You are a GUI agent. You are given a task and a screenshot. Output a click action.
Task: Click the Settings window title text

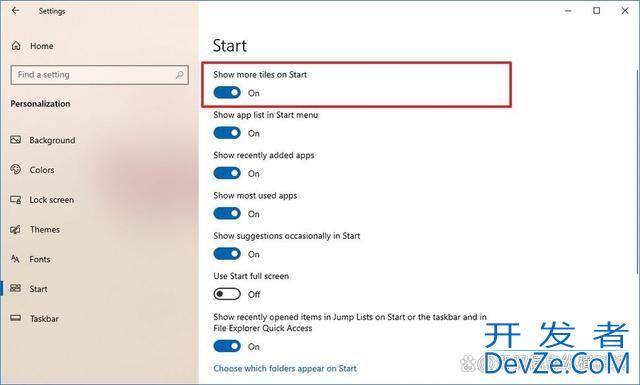coord(52,11)
